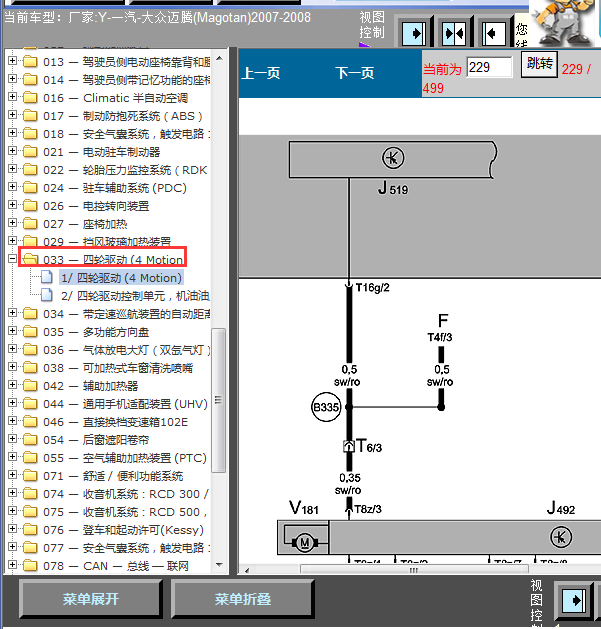This screenshot has height=629, width=601.
Task: Click the 跳转 jump button
Action: click(x=539, y=64)
